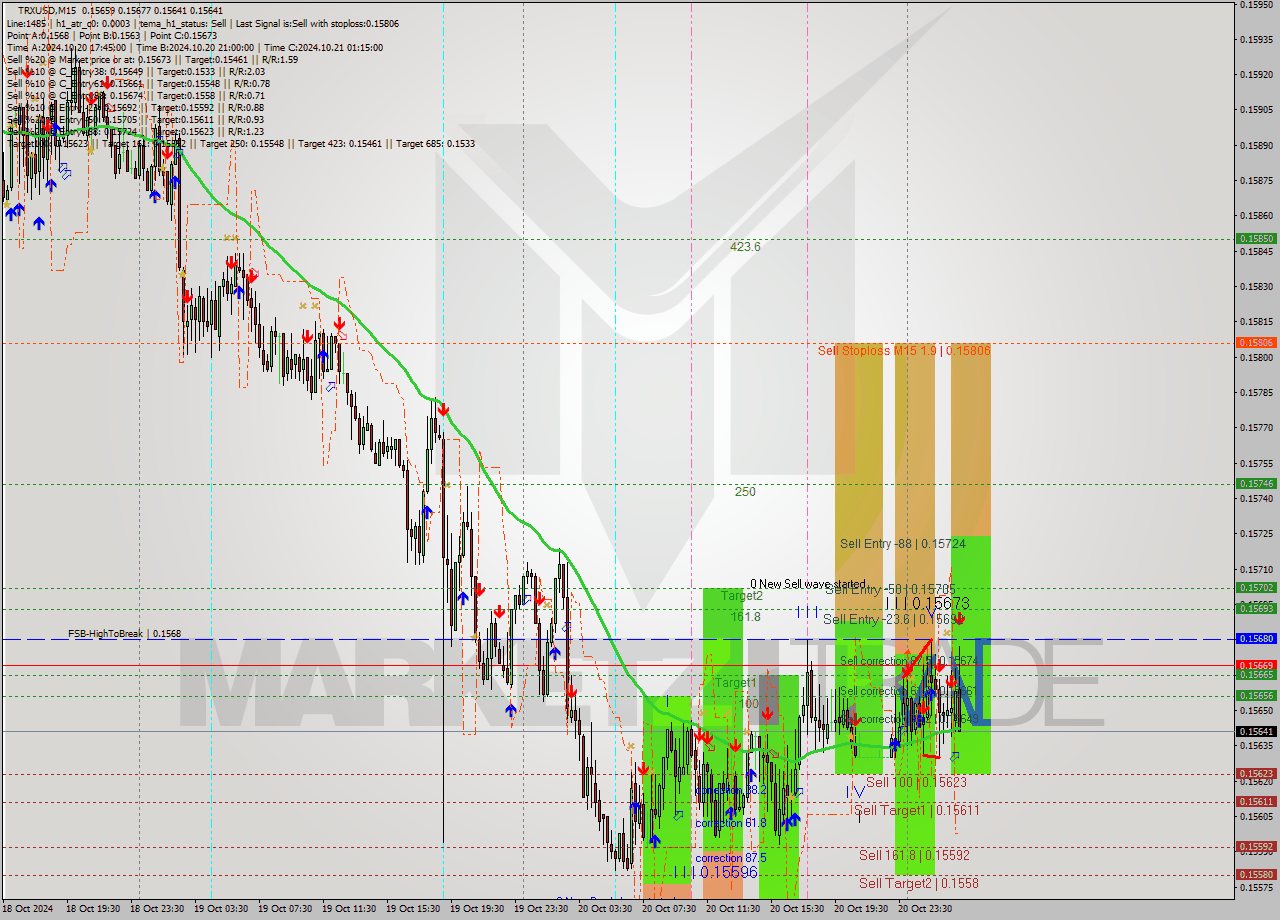
Task: Click the TRXUSD,M15 symbol title text
Action: click(x=48, y=10)
